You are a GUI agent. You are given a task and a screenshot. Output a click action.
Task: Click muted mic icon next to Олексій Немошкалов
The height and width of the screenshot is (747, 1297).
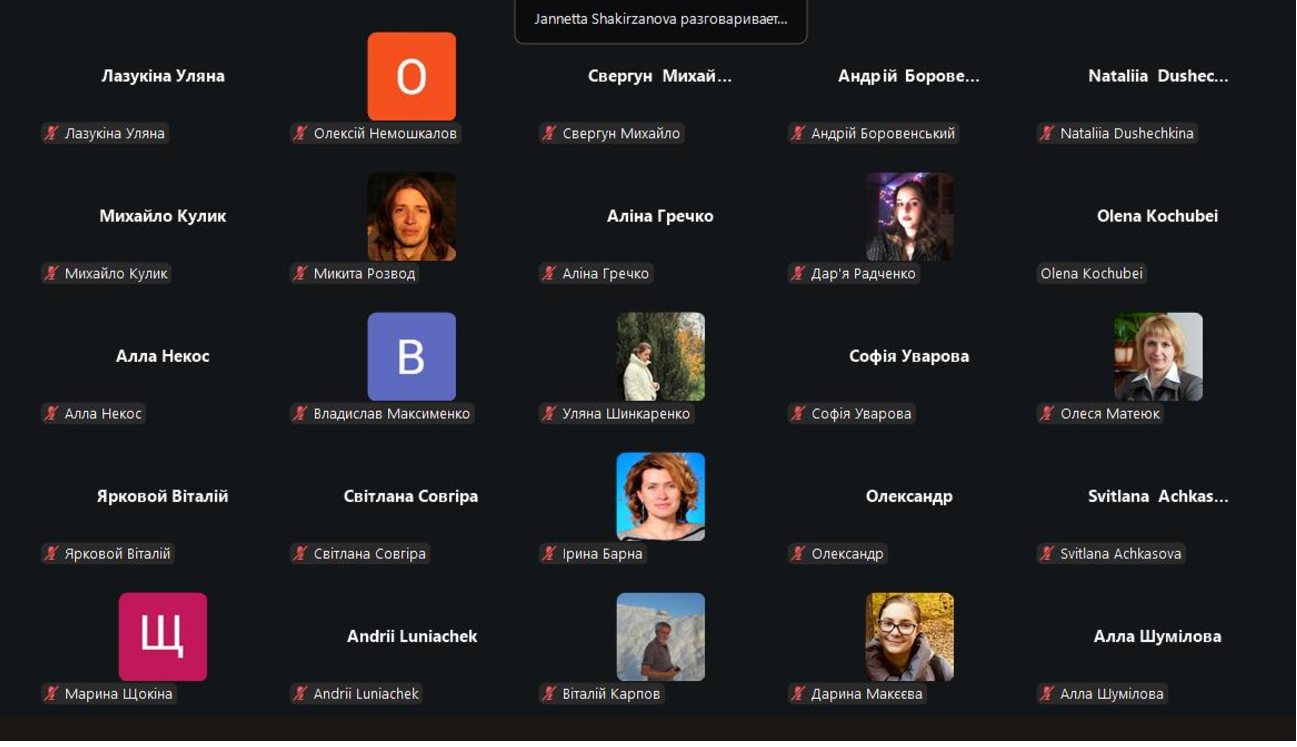click(301, 133)
